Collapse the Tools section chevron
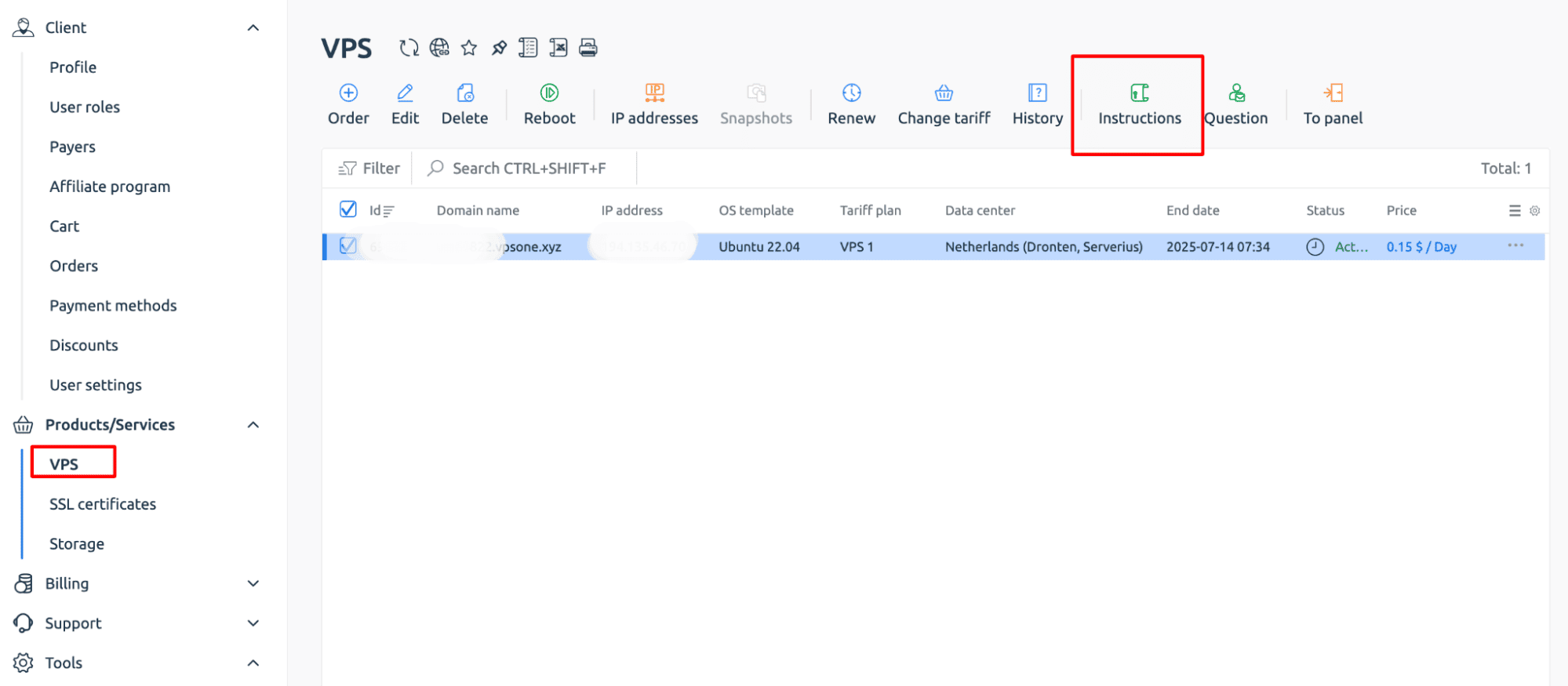 pyautogui.click(x=253, y=663)
